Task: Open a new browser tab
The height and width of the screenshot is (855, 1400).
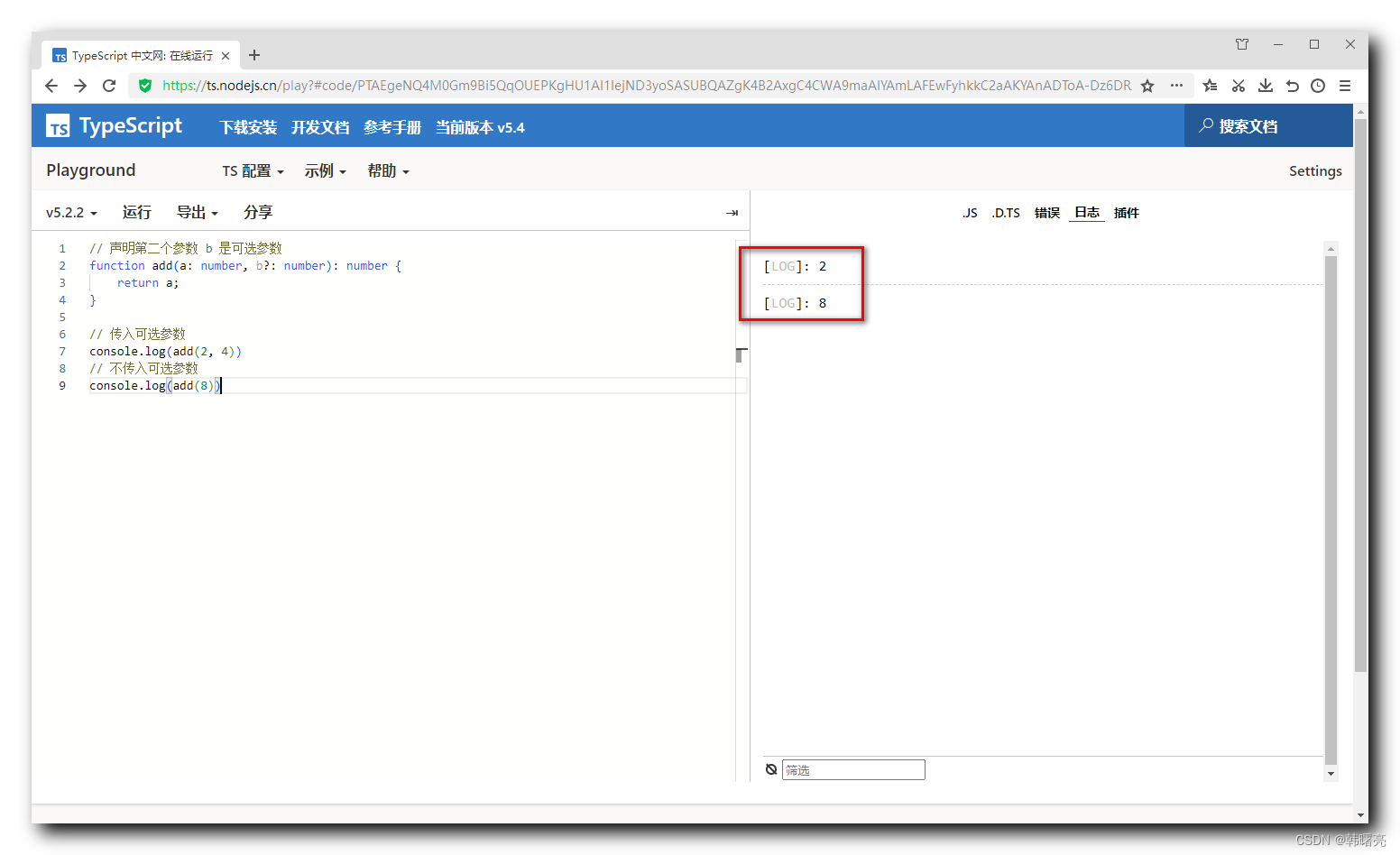Action: pyautogui.click(x=254, y=55)
